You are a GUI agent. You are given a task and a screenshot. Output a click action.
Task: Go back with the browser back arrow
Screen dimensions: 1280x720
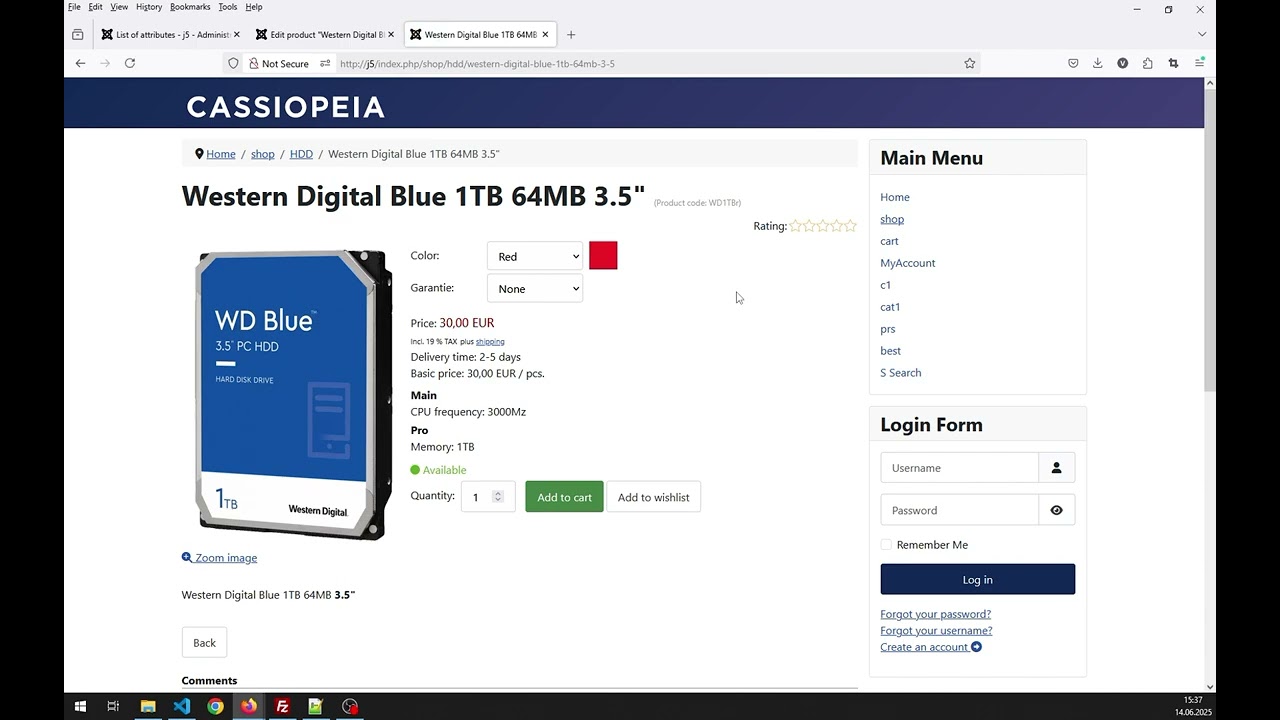[x=80, y=63]
